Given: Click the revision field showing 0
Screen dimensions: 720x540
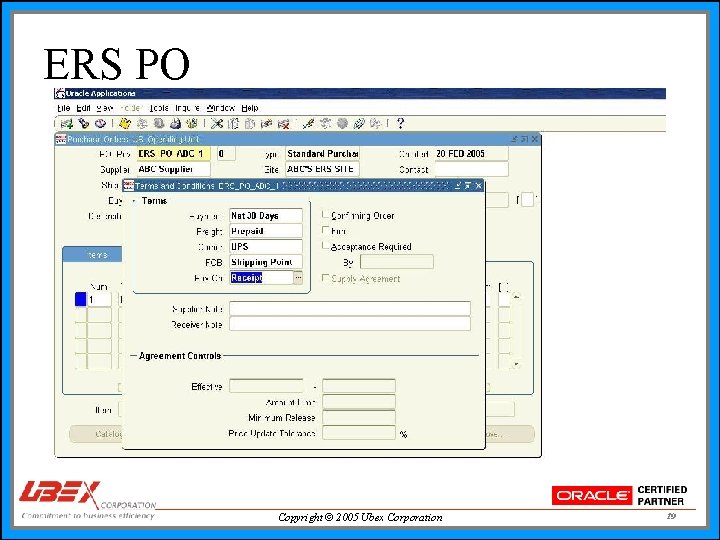Looking at the screenshot, I should [x=226, y=153].
